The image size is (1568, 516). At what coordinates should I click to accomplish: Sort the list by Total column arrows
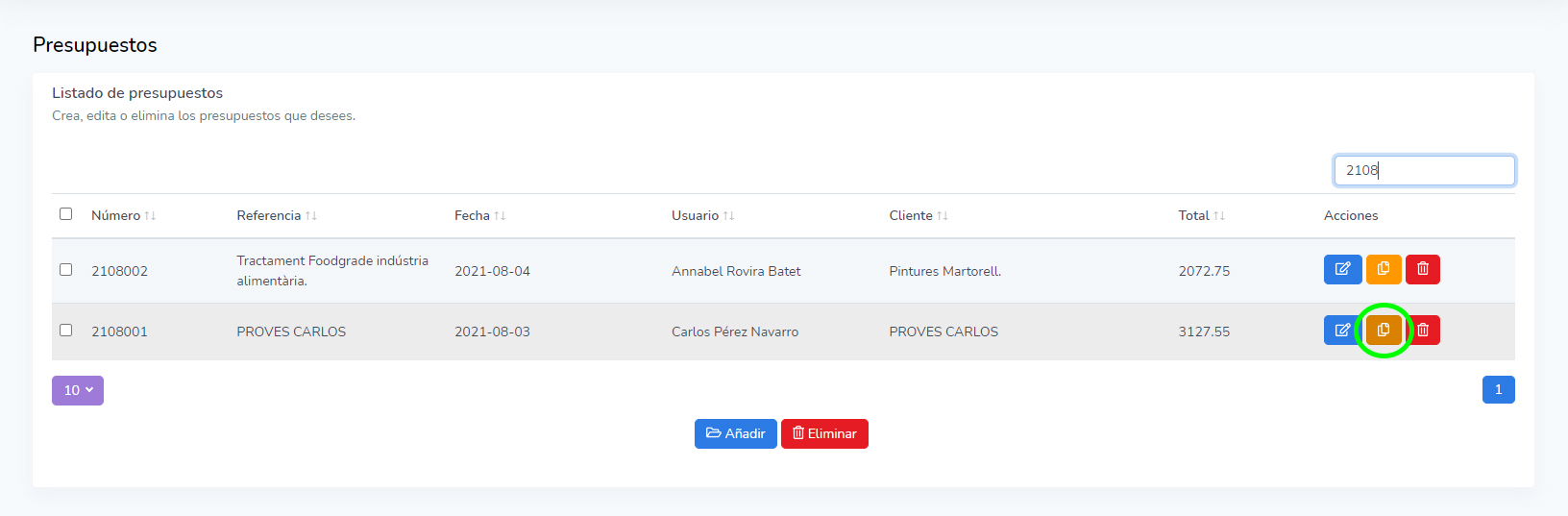tap(1218, 216)
